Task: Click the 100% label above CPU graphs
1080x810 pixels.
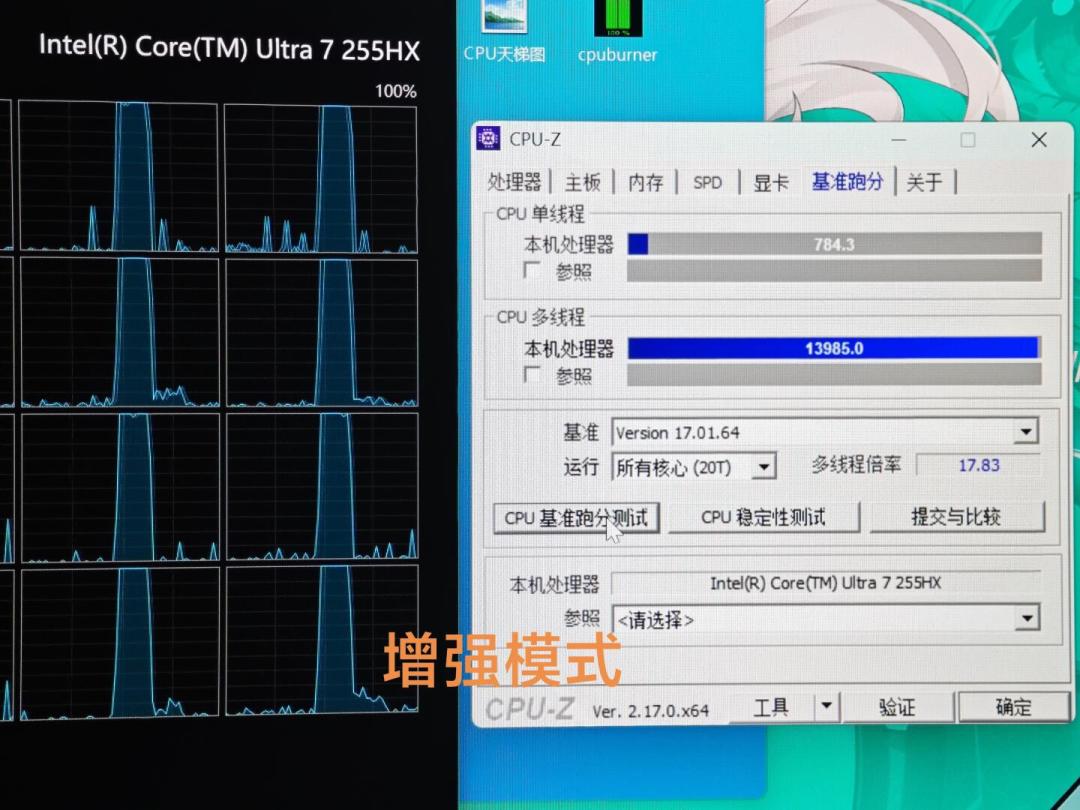Action: click(395, 92)
